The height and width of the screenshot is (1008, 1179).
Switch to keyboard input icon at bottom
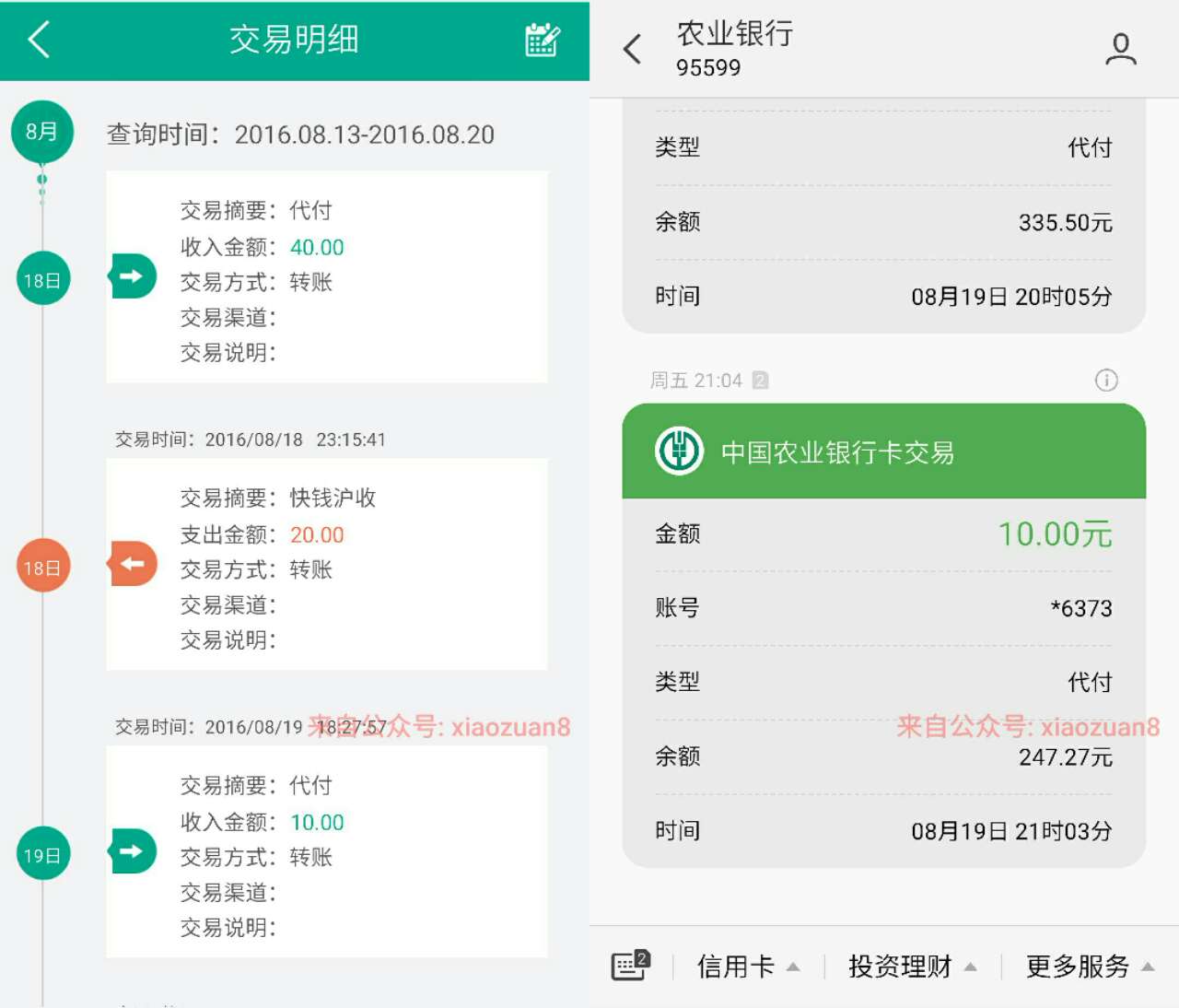click(631, 965)
